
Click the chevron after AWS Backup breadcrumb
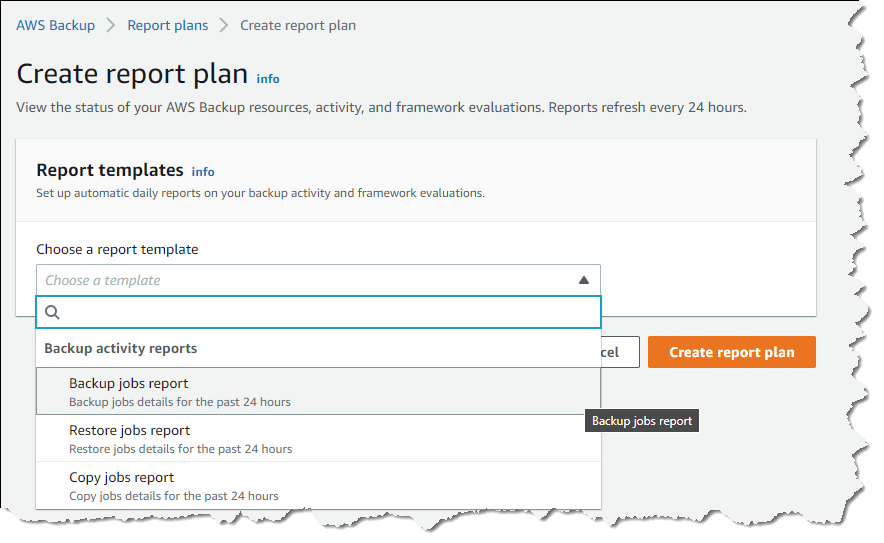coord(111,25)
